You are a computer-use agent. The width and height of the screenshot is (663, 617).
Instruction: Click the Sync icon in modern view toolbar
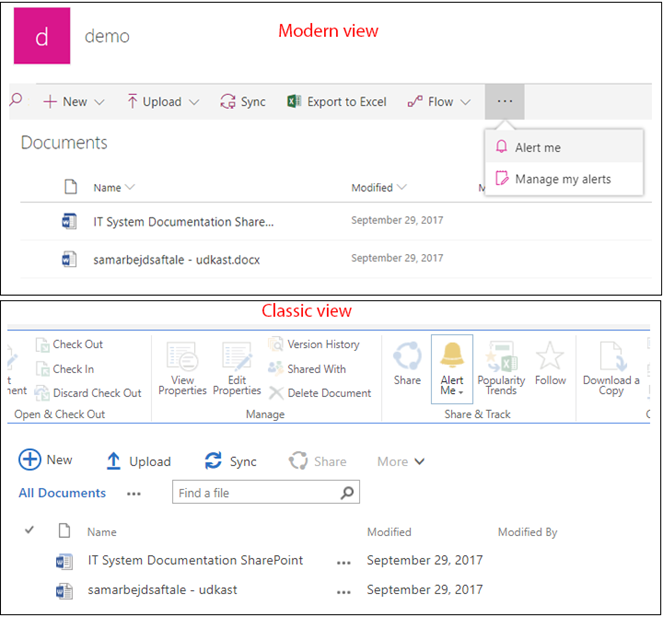tap(228, 101)
